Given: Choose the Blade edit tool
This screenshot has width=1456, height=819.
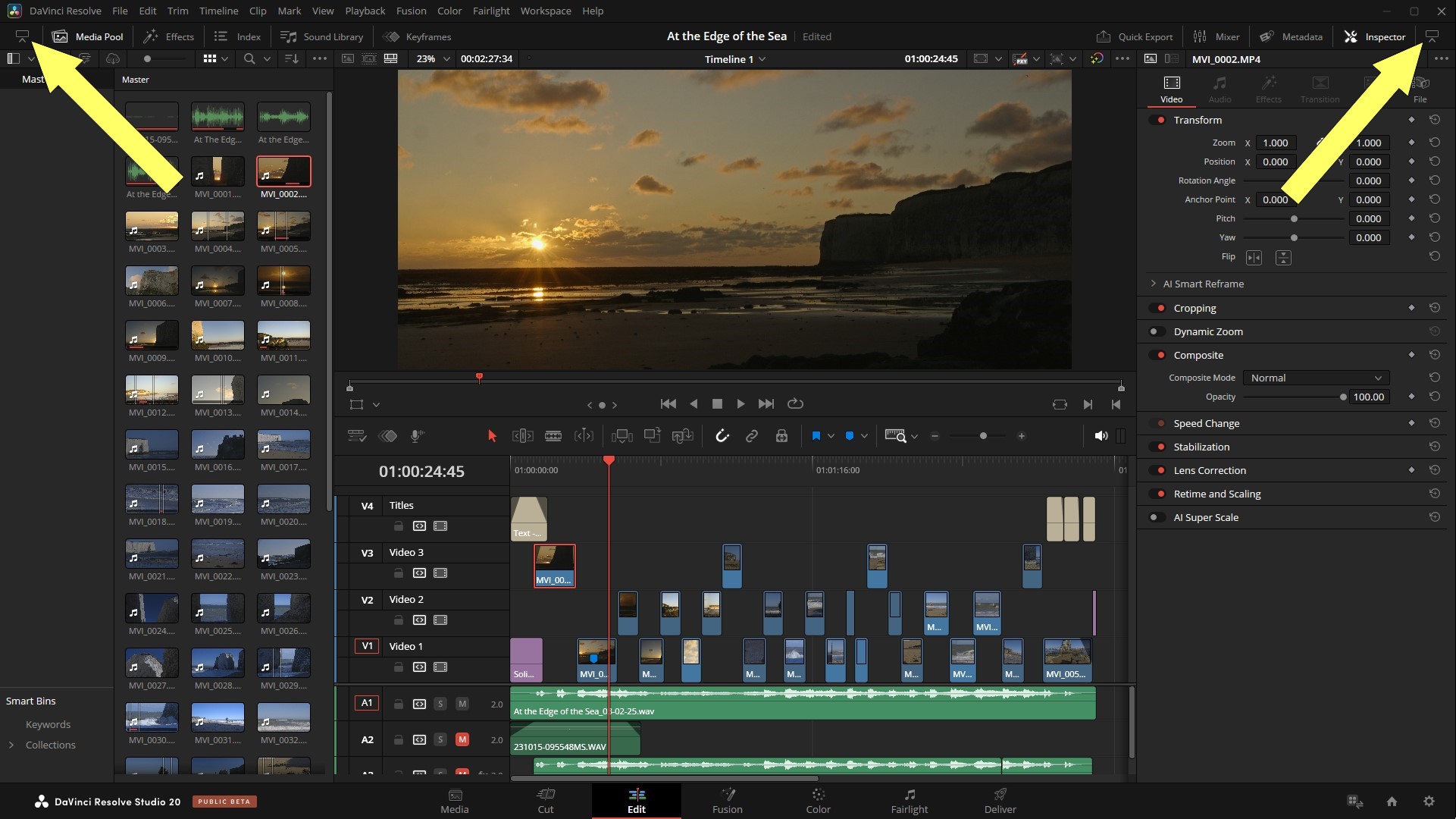Looking at the screenshot, I should pos(553,436).
